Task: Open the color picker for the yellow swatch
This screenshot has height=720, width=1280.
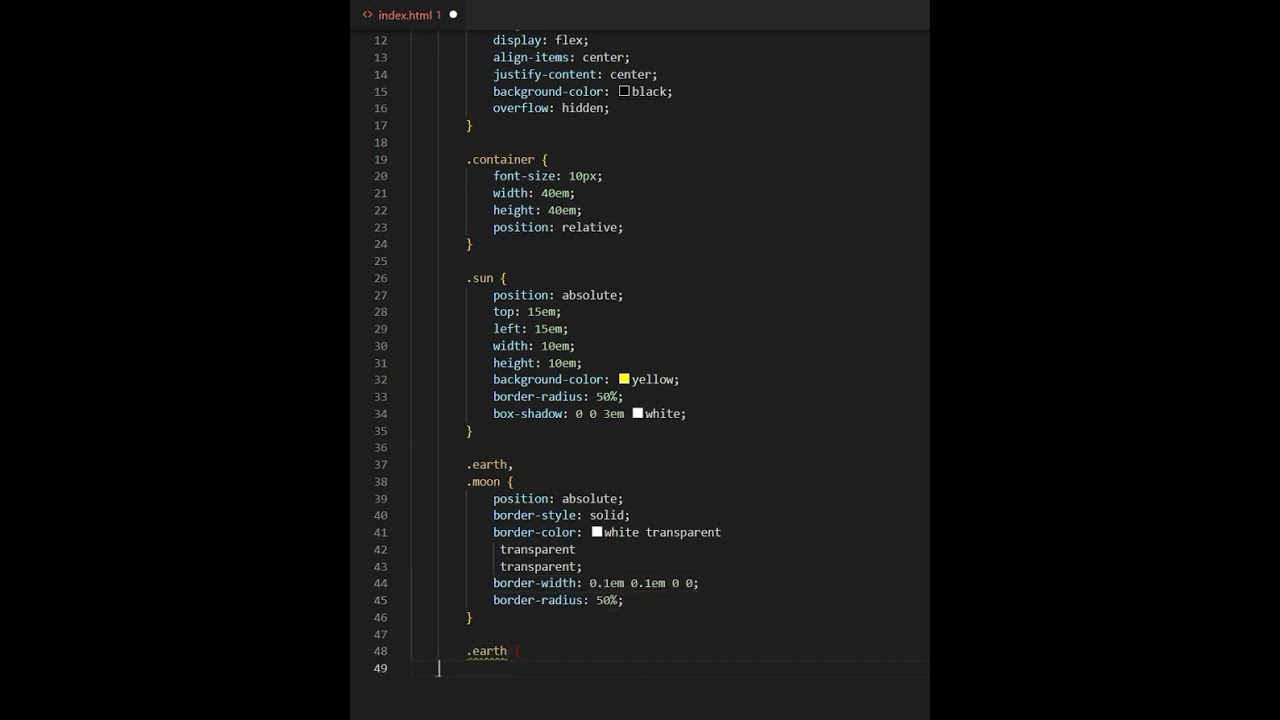Action: click(624, 379)
